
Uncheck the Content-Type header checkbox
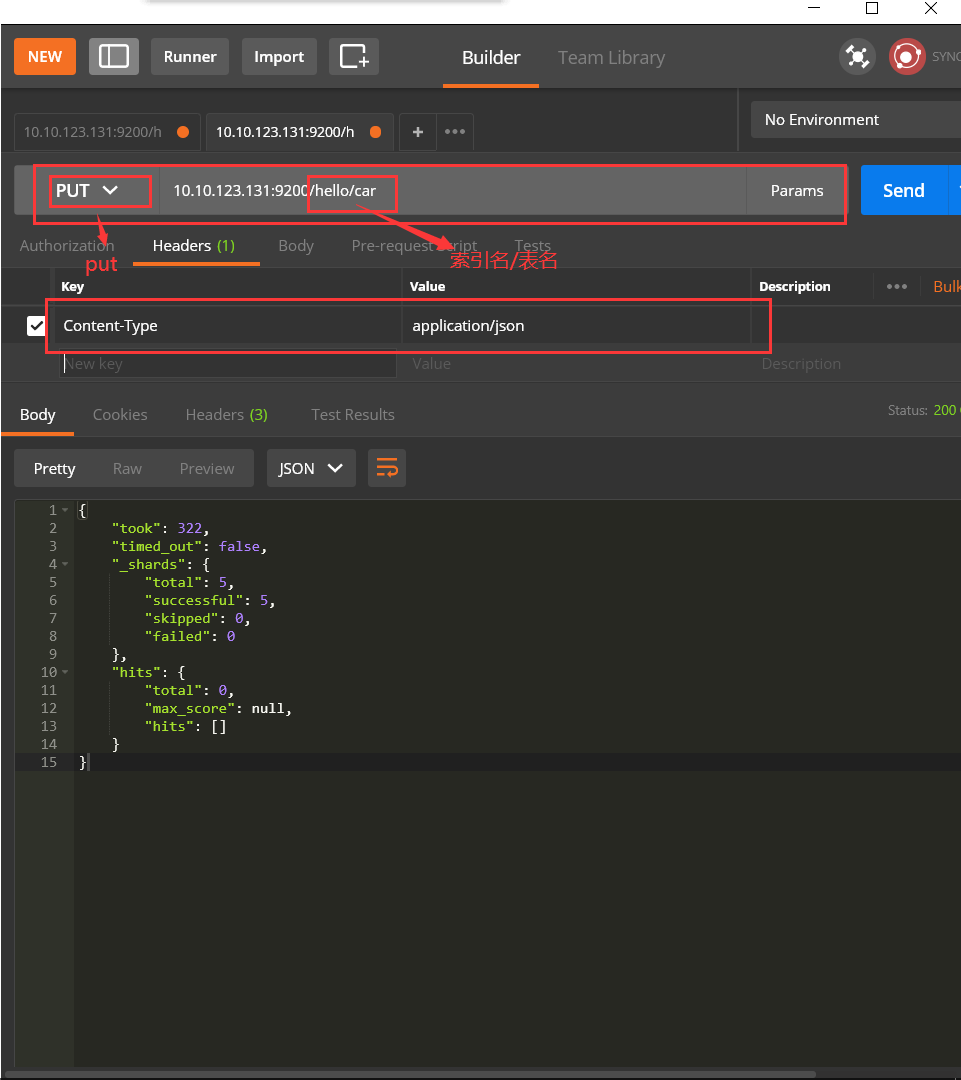coord(36,326)
